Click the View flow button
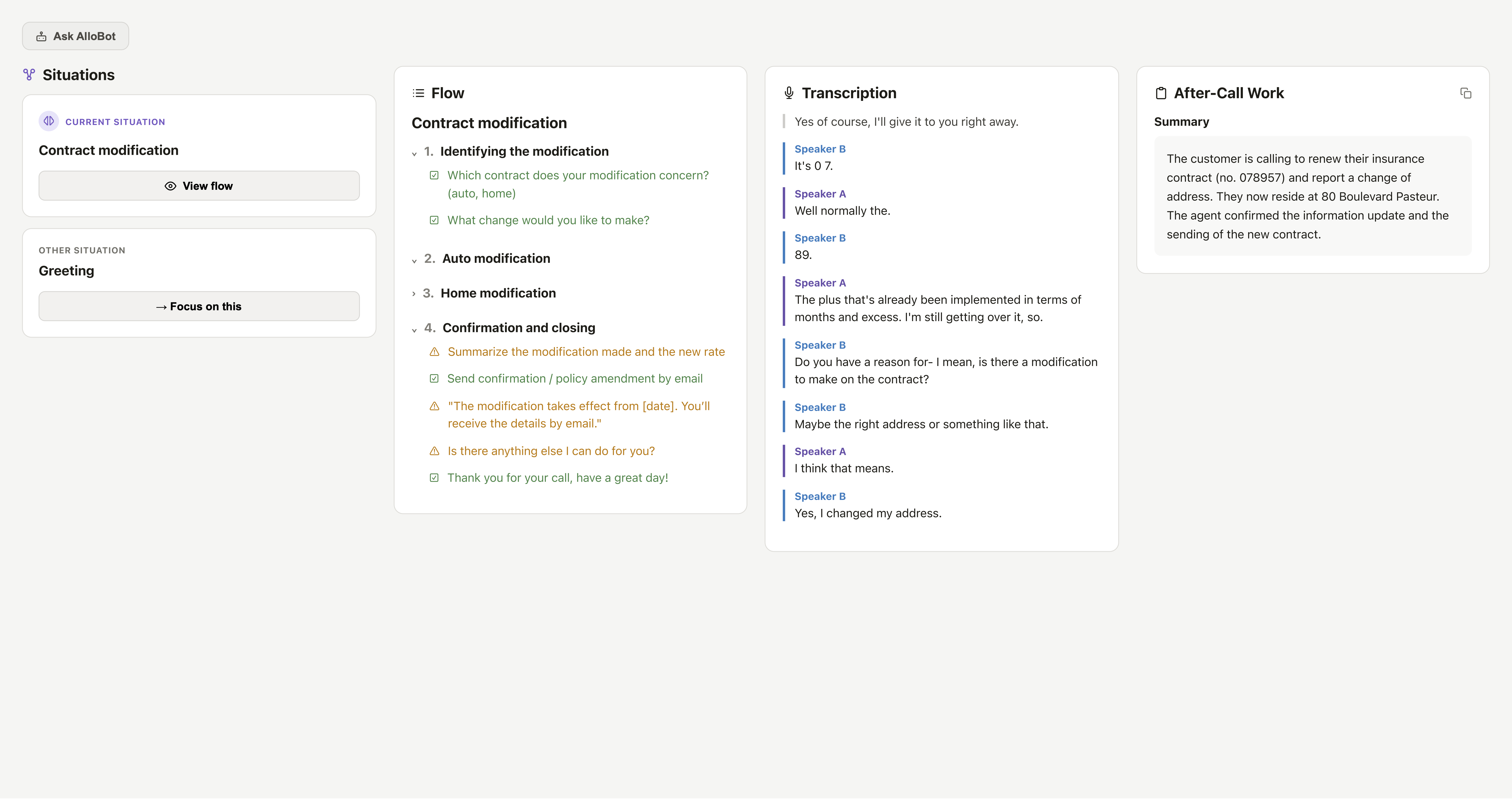This screenshot has height=799, width=1512. [x=199, y=186]
